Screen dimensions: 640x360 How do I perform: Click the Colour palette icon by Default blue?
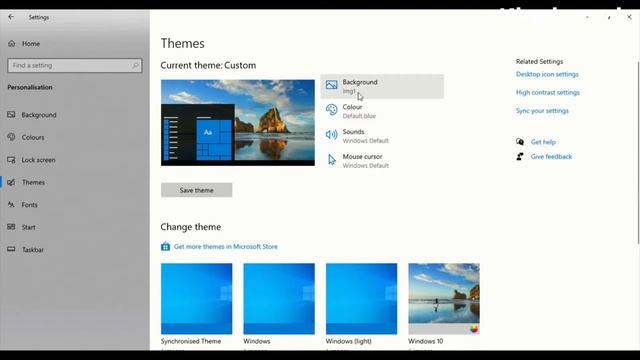[x=331, y=110]
